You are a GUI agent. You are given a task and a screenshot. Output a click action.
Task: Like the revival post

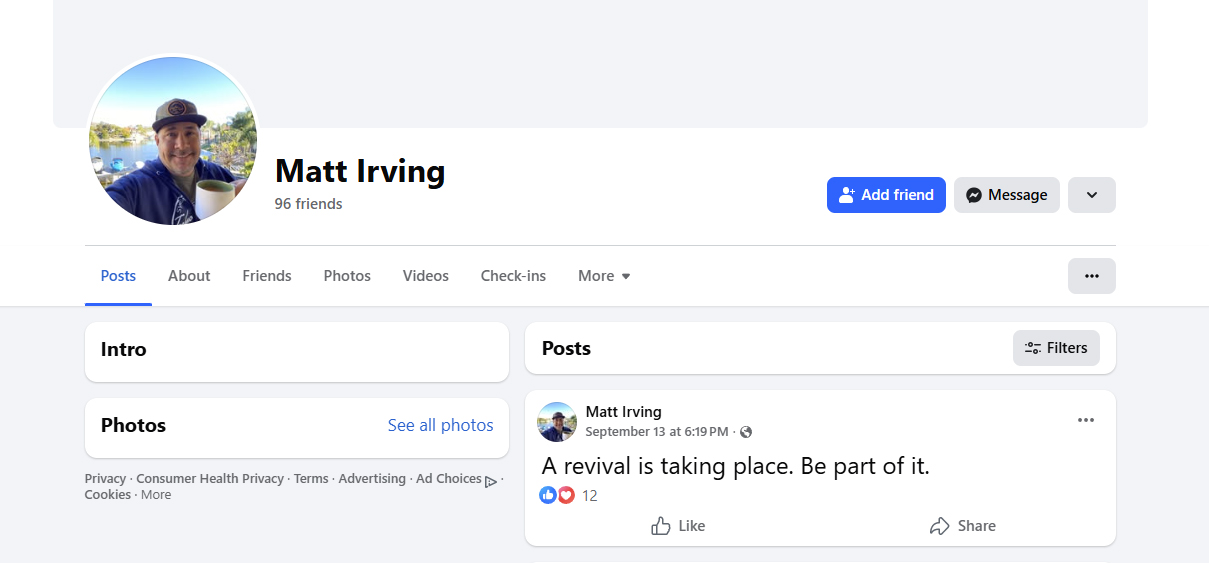(x=678, y=526)
